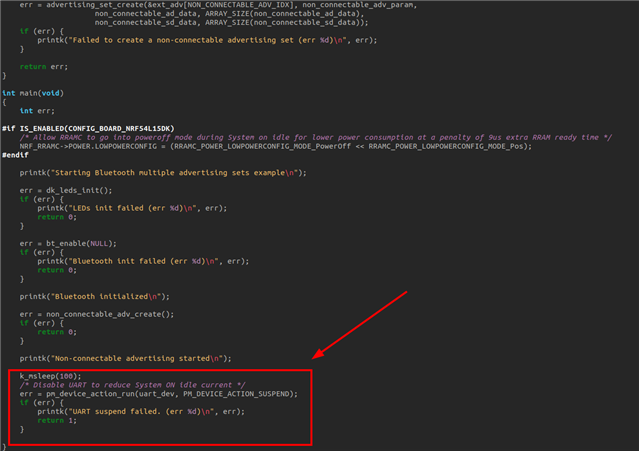The width and height of the screenshot is (639, 451).
Task: Click the '#if IS_ENABLED(CONFIG_BOARD_NRF54L15DK)' line
Action: (88, 129)
